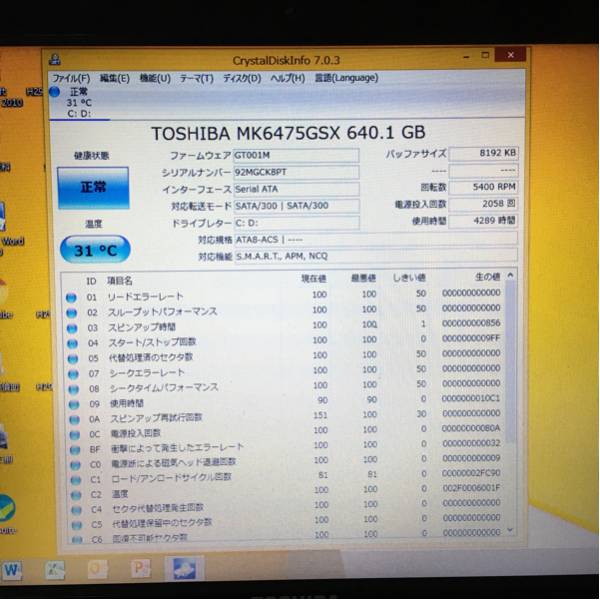Click status icon of row 07 シークエラーレート

pyautogui.click(x=73, y=374)
